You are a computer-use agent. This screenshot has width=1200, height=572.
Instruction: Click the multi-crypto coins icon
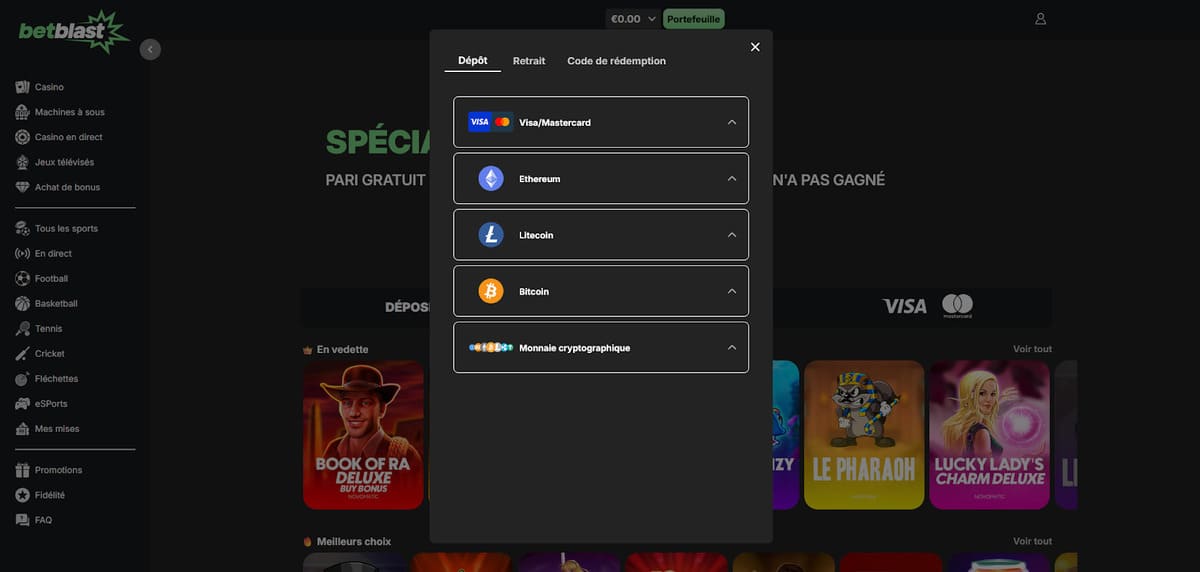(x=491, y=347)
